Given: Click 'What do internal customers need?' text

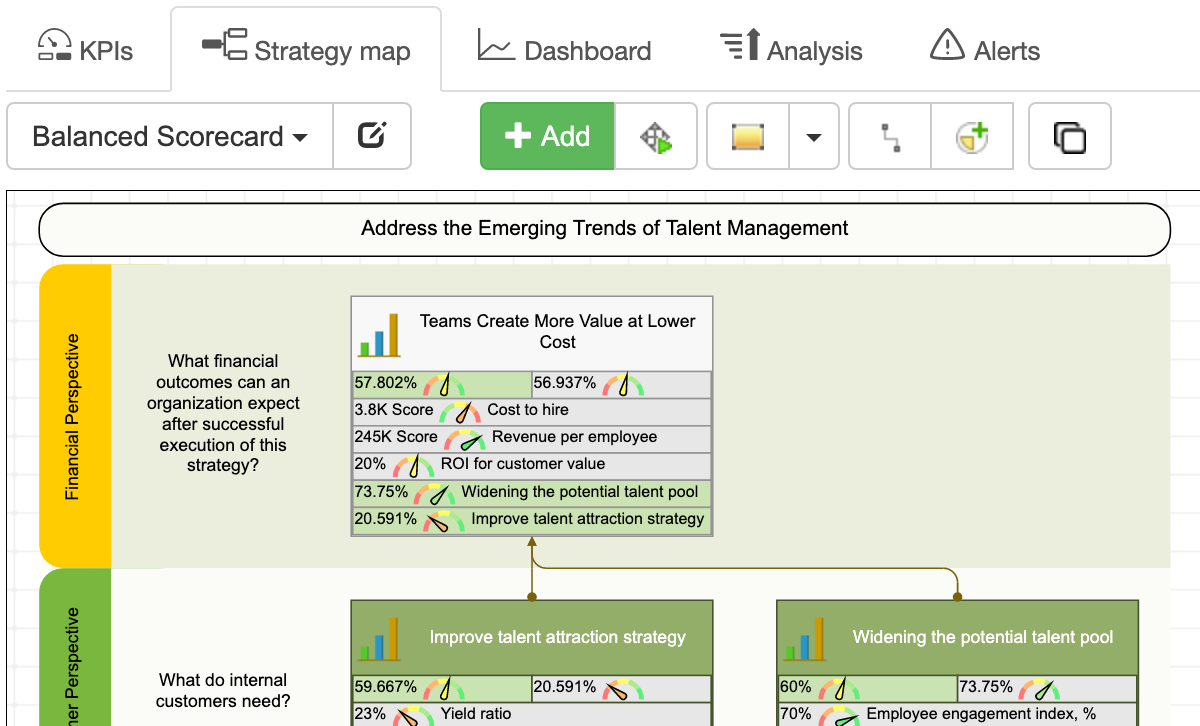Looking at the screenshot, I should tap(222, 691).
